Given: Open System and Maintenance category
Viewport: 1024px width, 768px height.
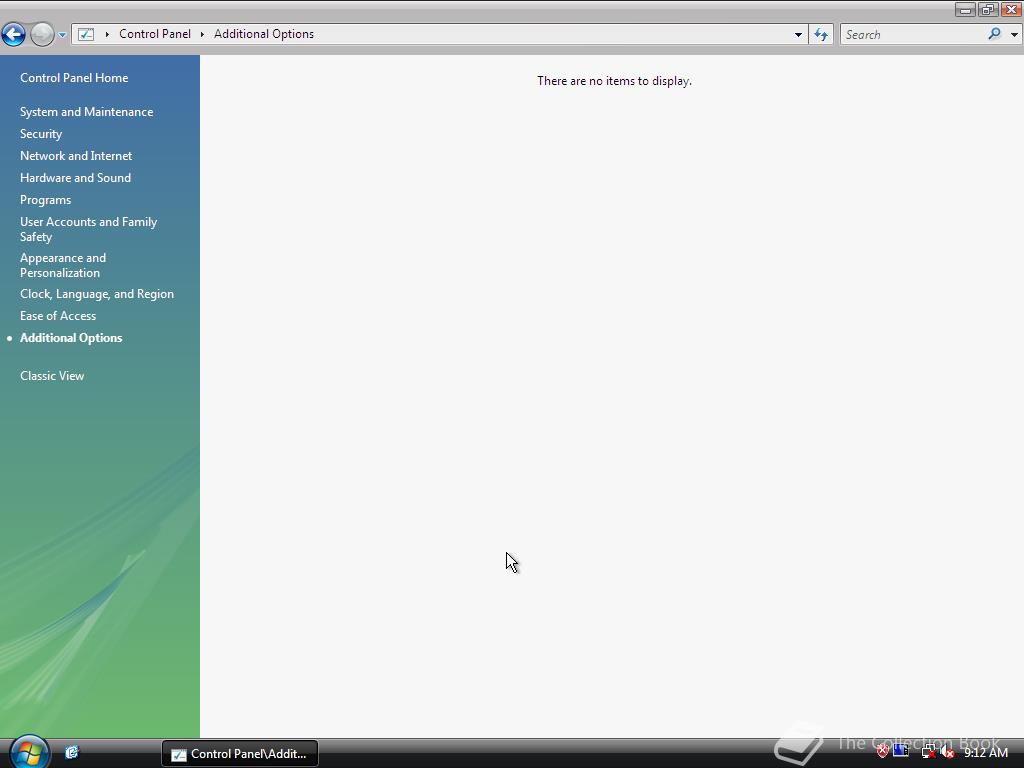Looking at the screenshot, I should (86, 112).
